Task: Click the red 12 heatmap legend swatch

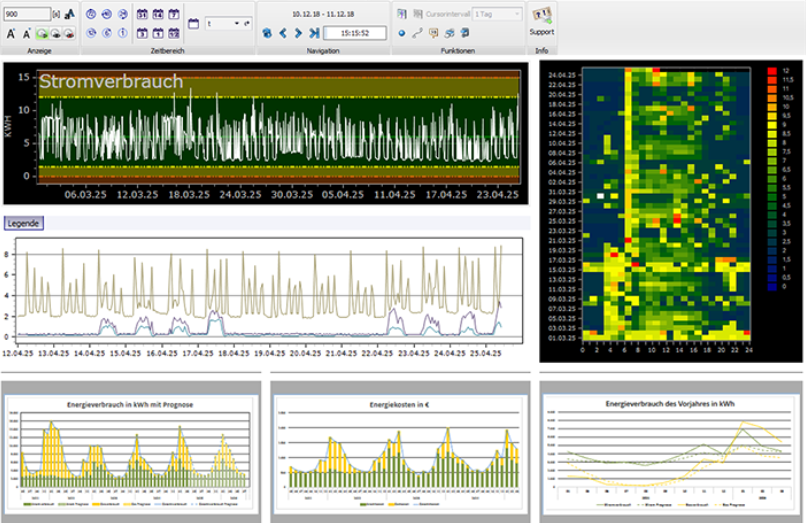Action: (771, 71)
